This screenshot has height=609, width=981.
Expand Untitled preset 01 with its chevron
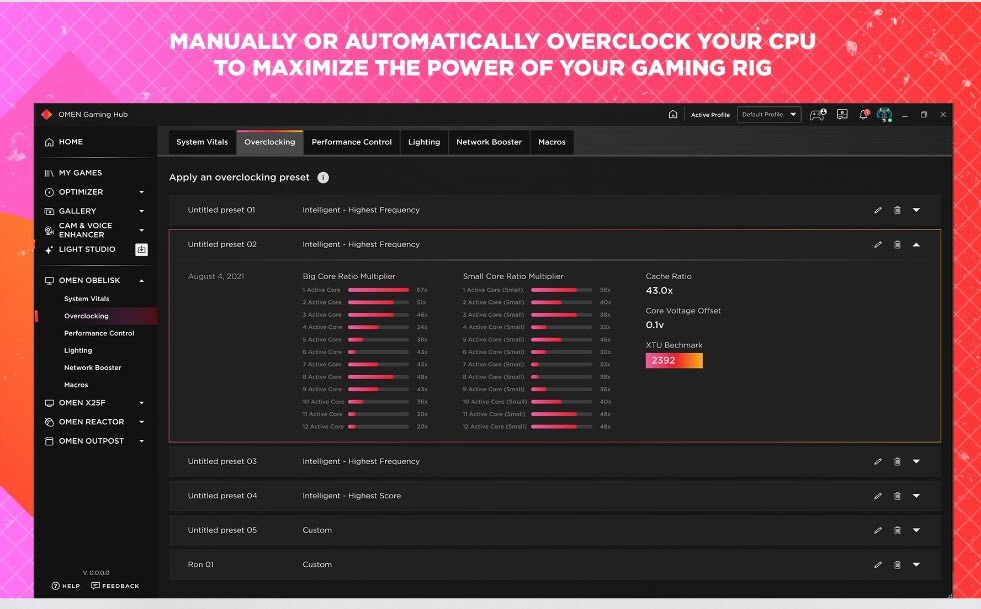916,210
